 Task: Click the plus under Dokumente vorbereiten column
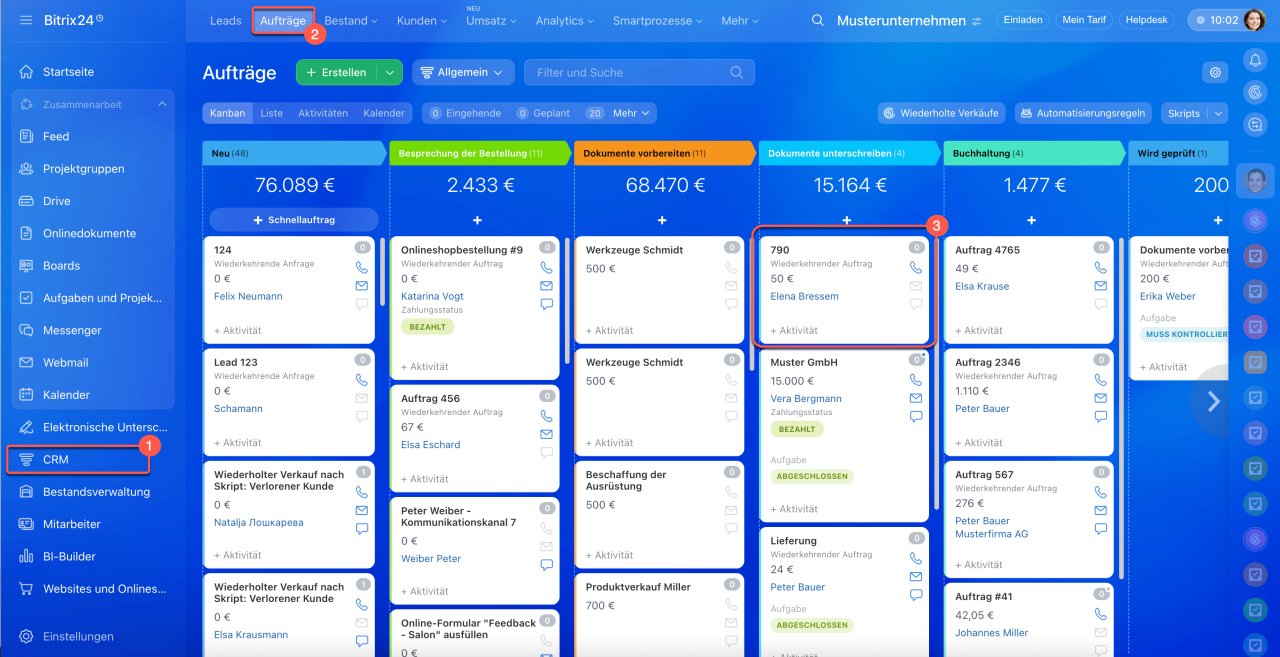point(662,220)
